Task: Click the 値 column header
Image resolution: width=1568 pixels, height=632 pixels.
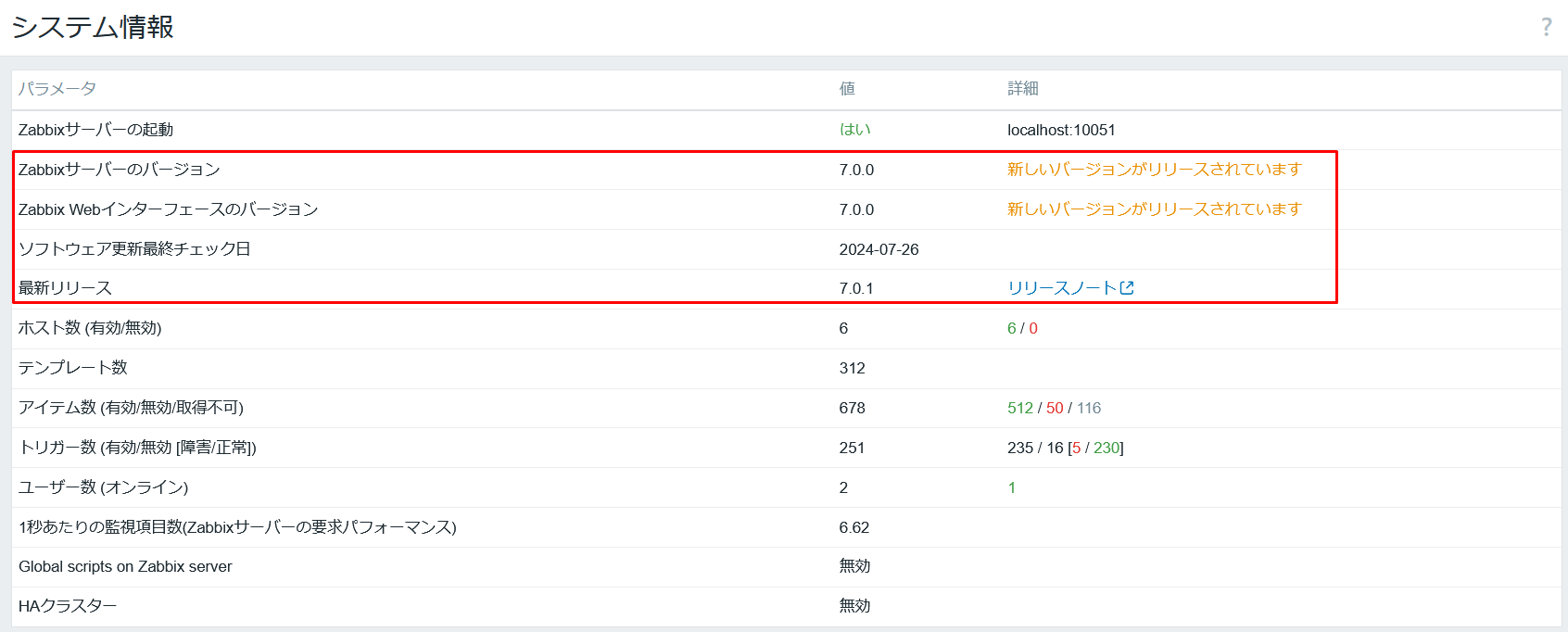Action: tap(847, 89)
